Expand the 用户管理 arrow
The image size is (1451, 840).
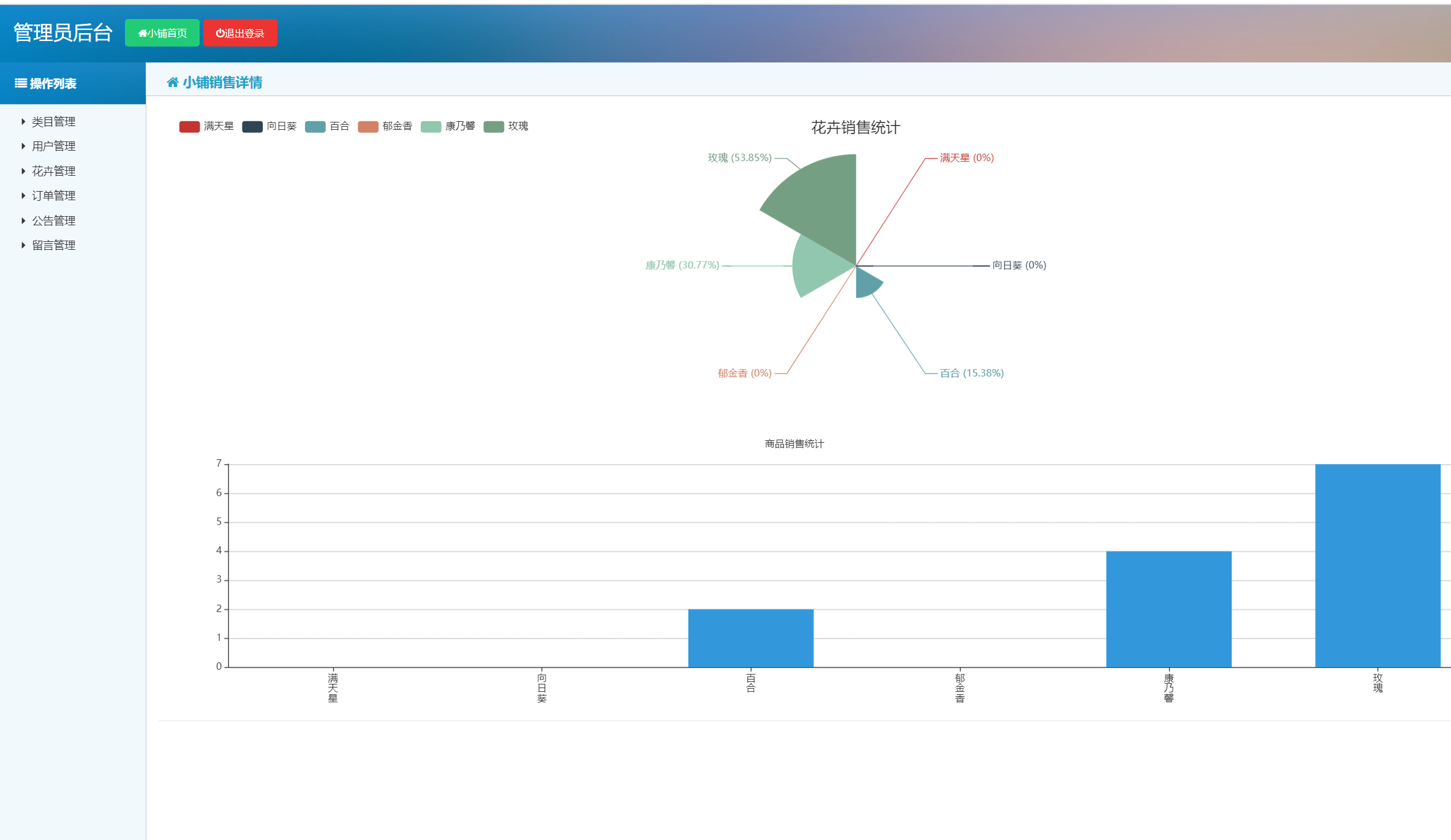point(23,146)
